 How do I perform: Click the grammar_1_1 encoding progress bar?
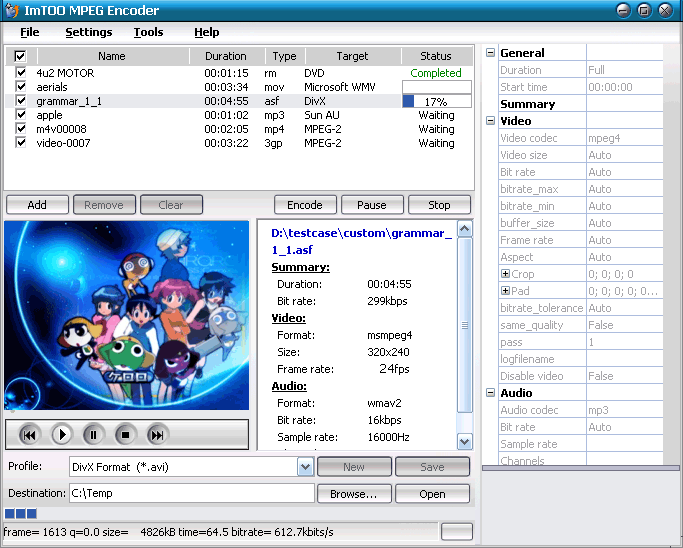(436, 101)
